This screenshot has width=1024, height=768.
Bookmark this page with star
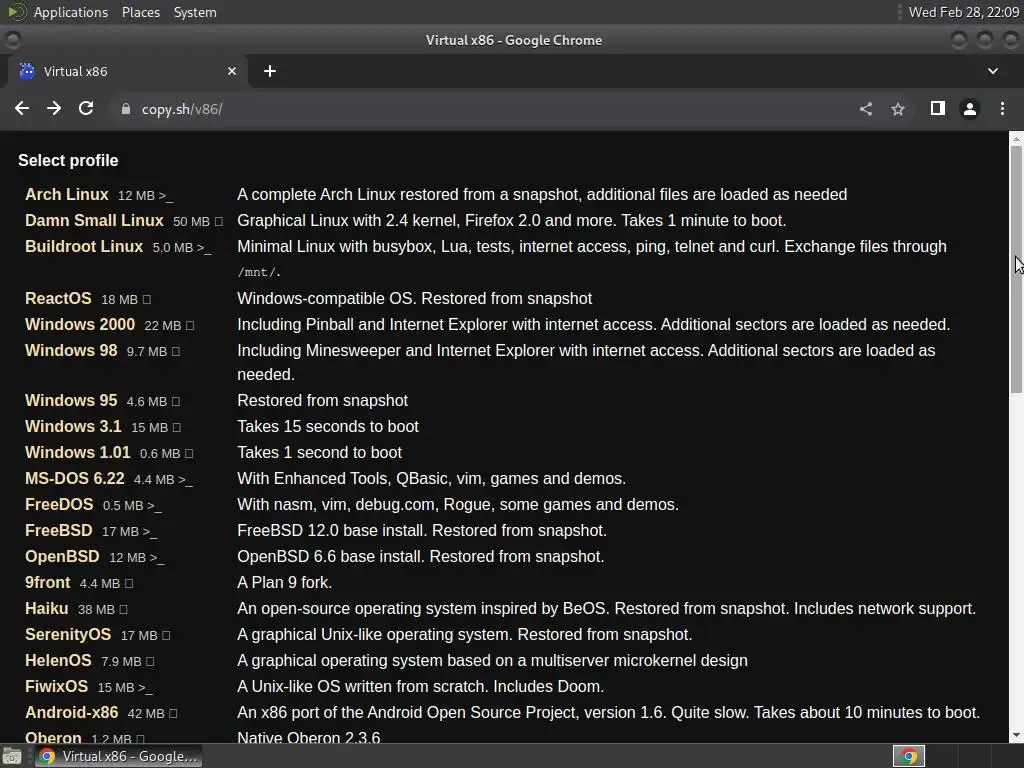tap(898, 109)
